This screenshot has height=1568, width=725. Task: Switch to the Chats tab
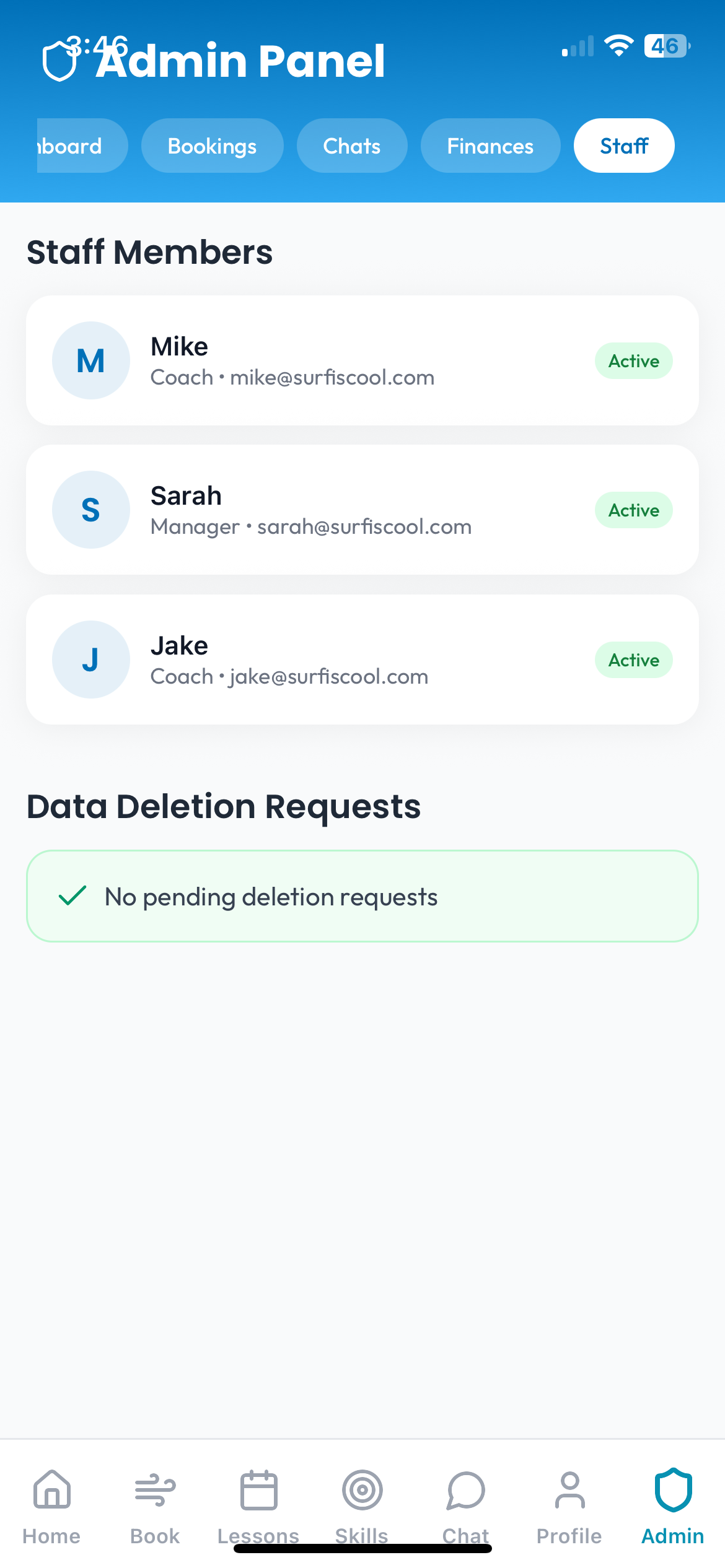(352, 146)
